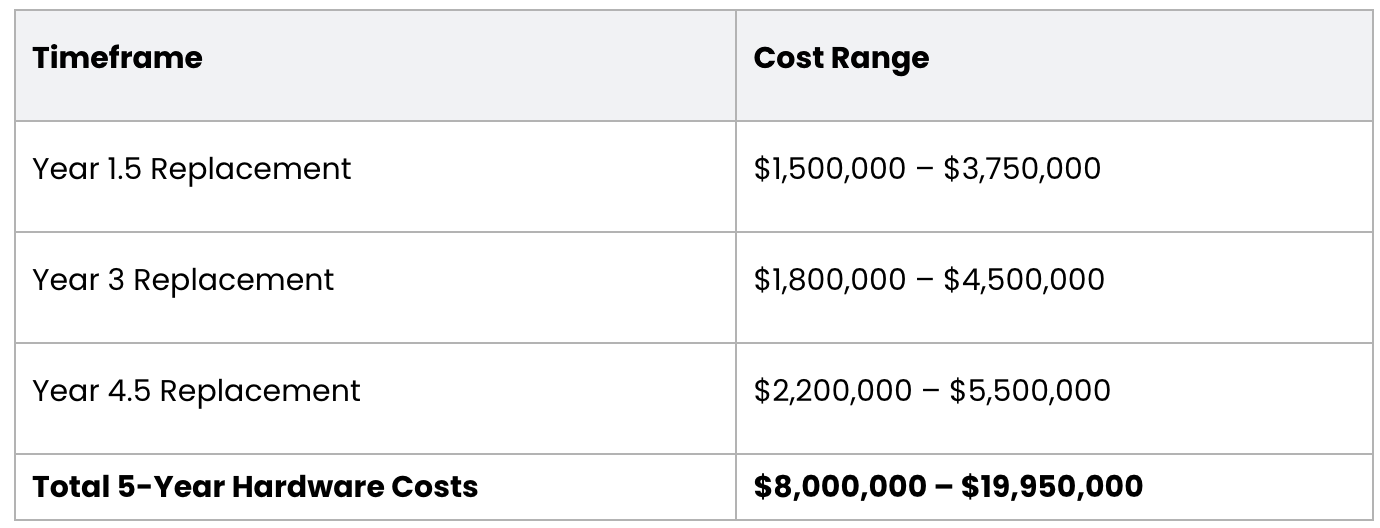Click the $4,500,000 amount
Viewport: 1380px width, 528px height.
click(1024, 280)
